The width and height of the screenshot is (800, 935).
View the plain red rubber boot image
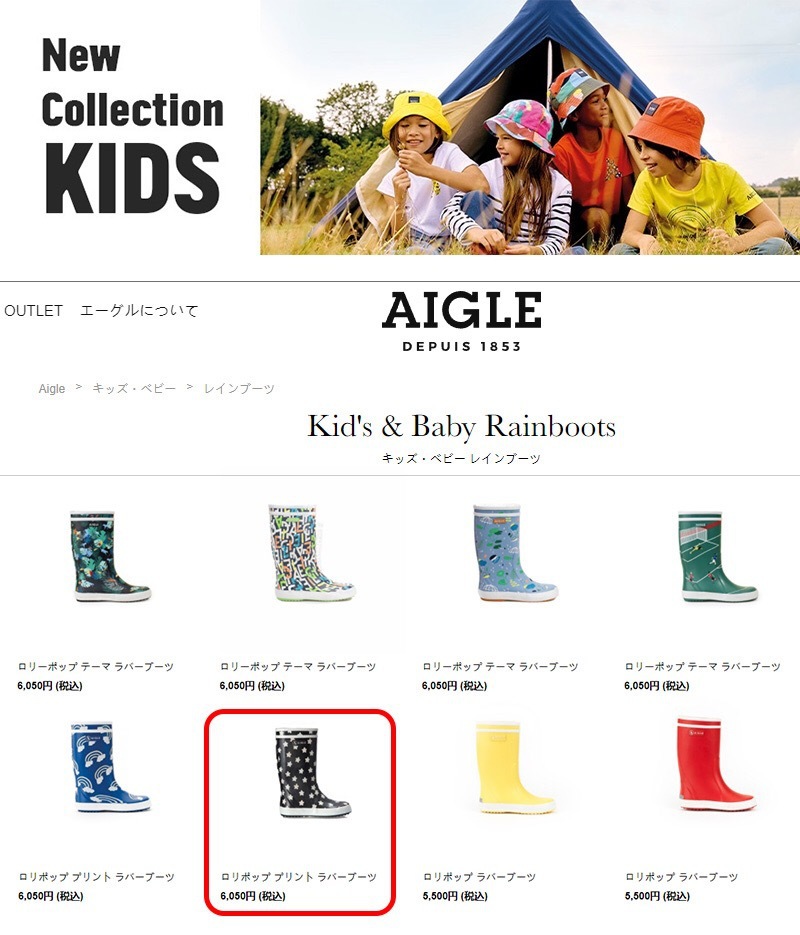(717, 764)
